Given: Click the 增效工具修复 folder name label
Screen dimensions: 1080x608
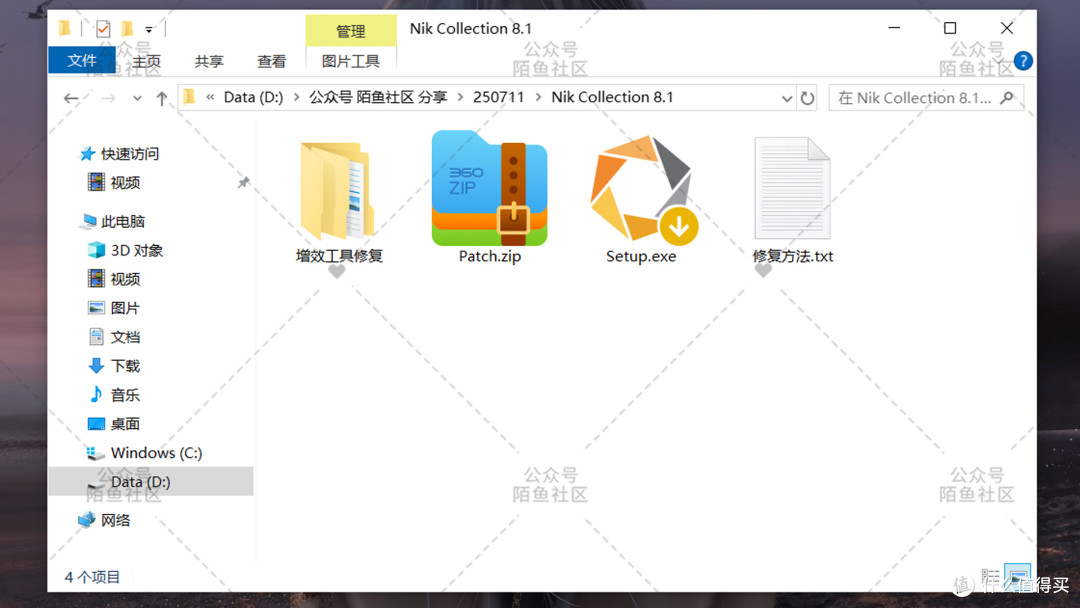Looking at the screenshot, I should click(x=339, y=256).
